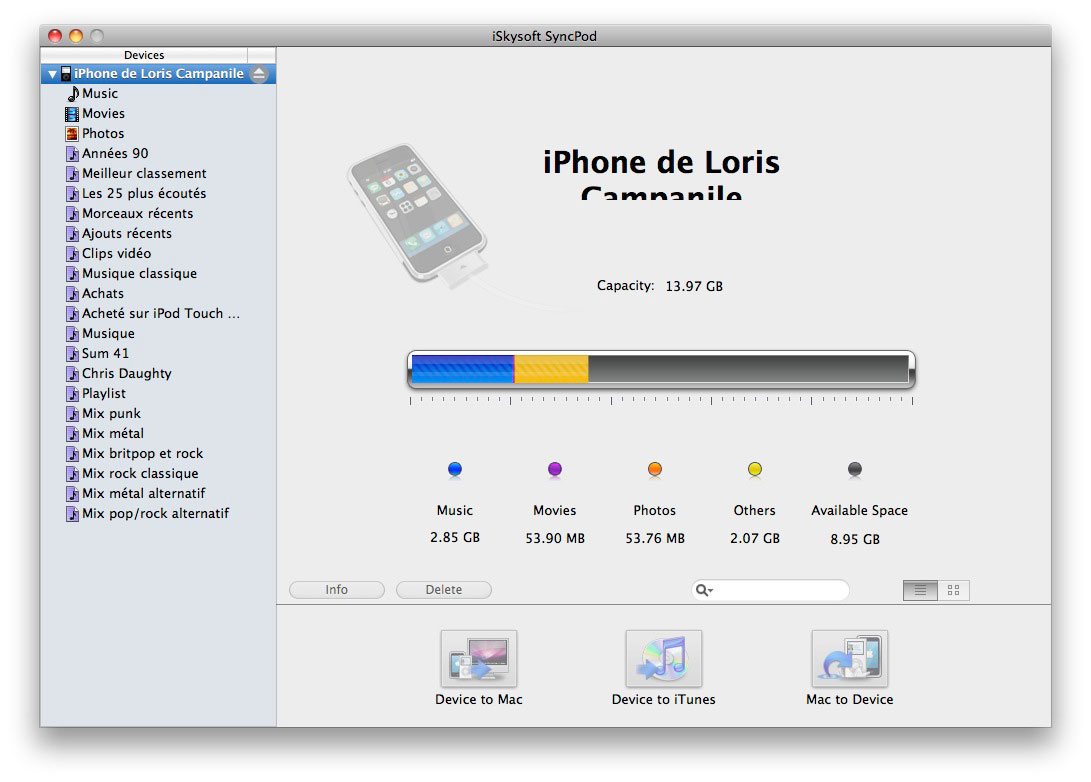Switch to grid view mode
Screen dimensions: 1091x782
(x=953, y=590)
